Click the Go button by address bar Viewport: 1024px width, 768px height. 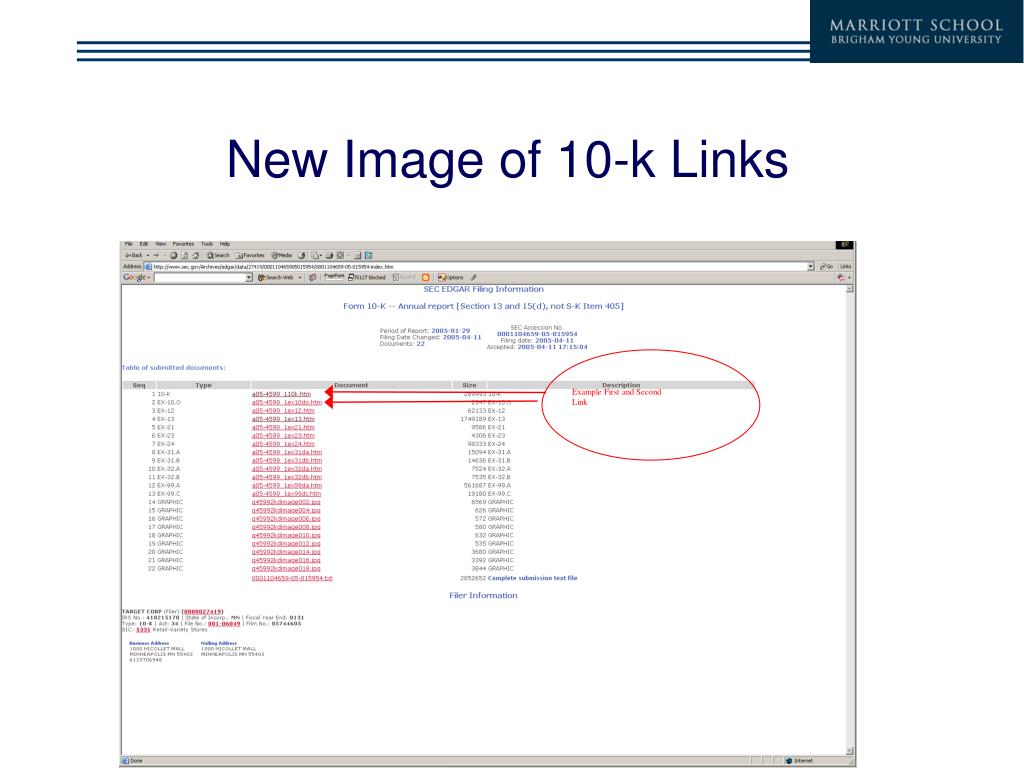(827, 266)
